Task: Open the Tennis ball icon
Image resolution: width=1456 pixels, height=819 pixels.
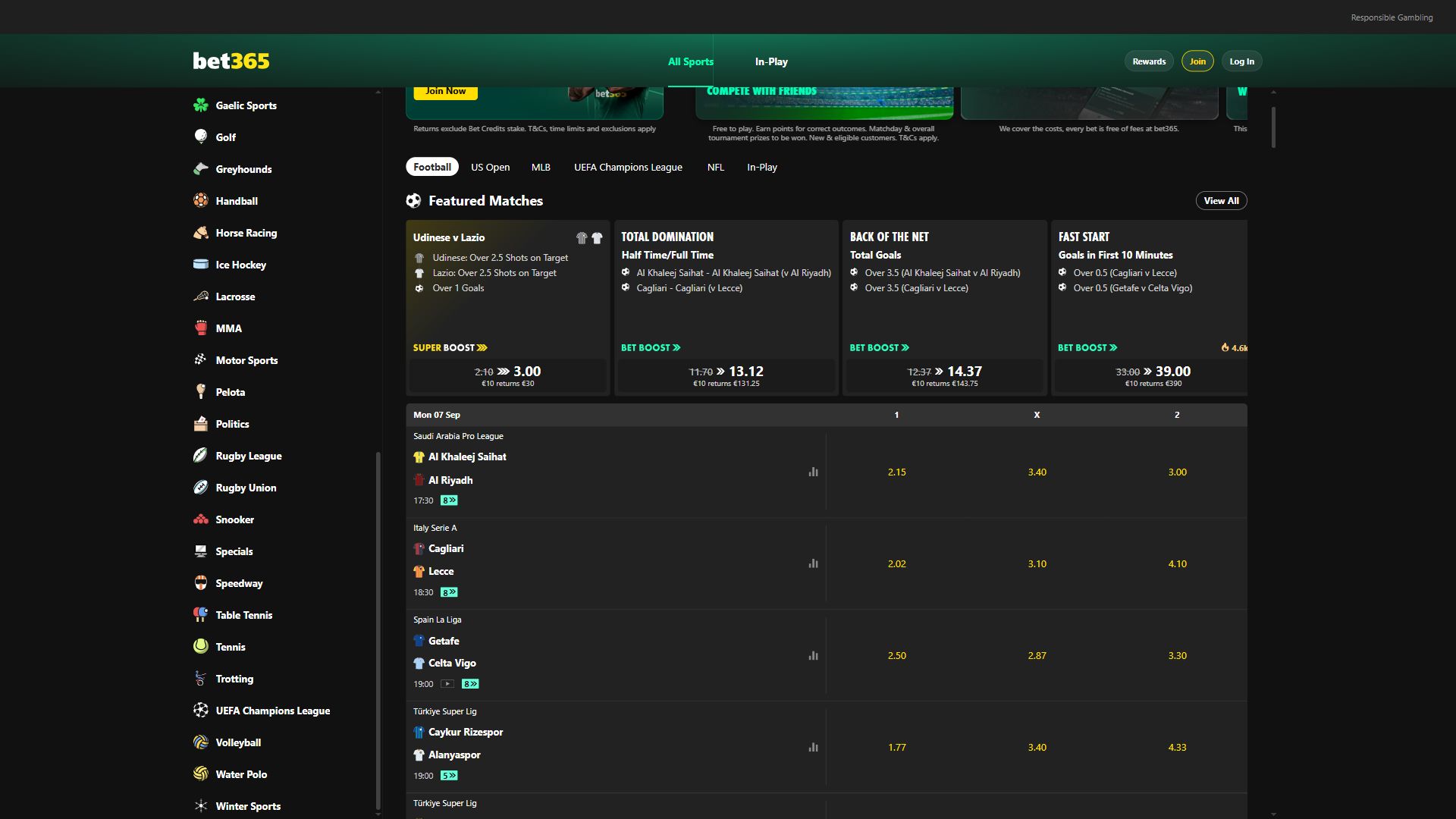Action: 200,647
